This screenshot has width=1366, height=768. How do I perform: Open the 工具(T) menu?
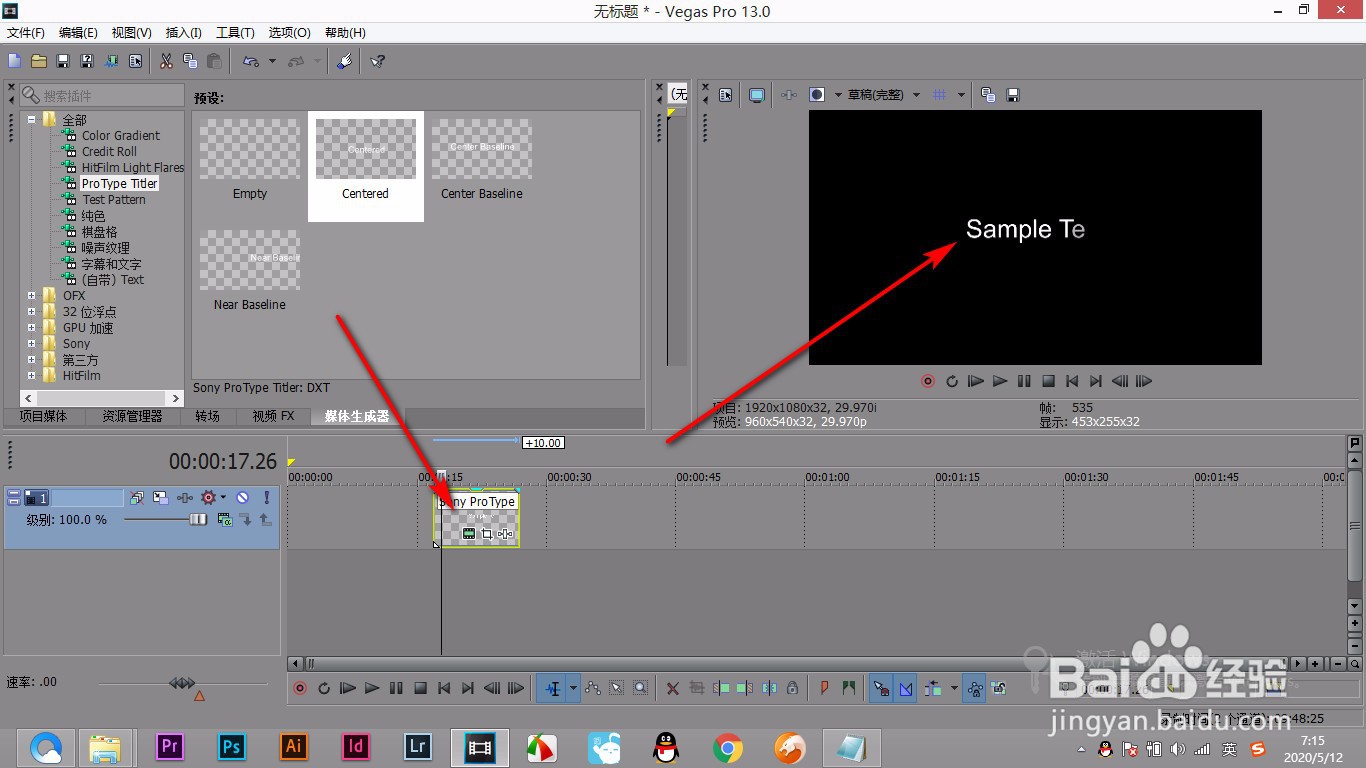(235, 33)
